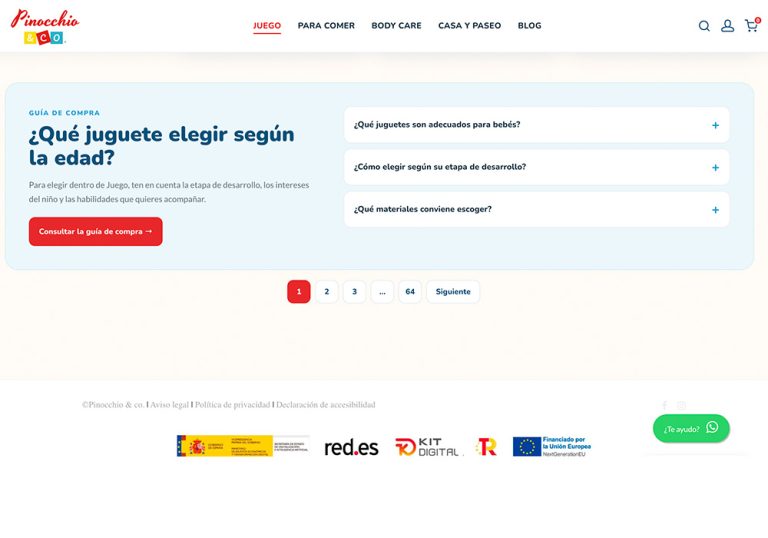Click the Siguiente pagination button

pos(453,292)
